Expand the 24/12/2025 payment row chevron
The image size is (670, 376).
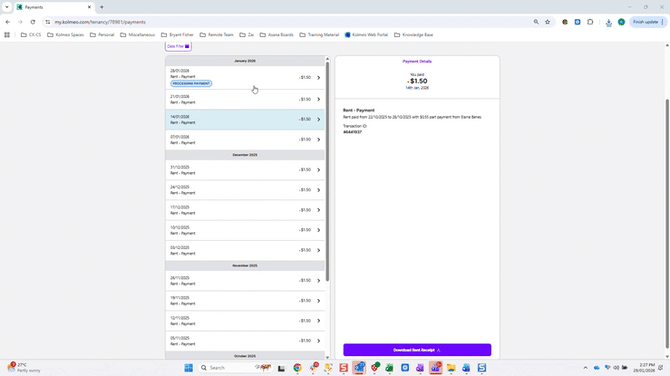pyautogui.click(x=318, y=190)
